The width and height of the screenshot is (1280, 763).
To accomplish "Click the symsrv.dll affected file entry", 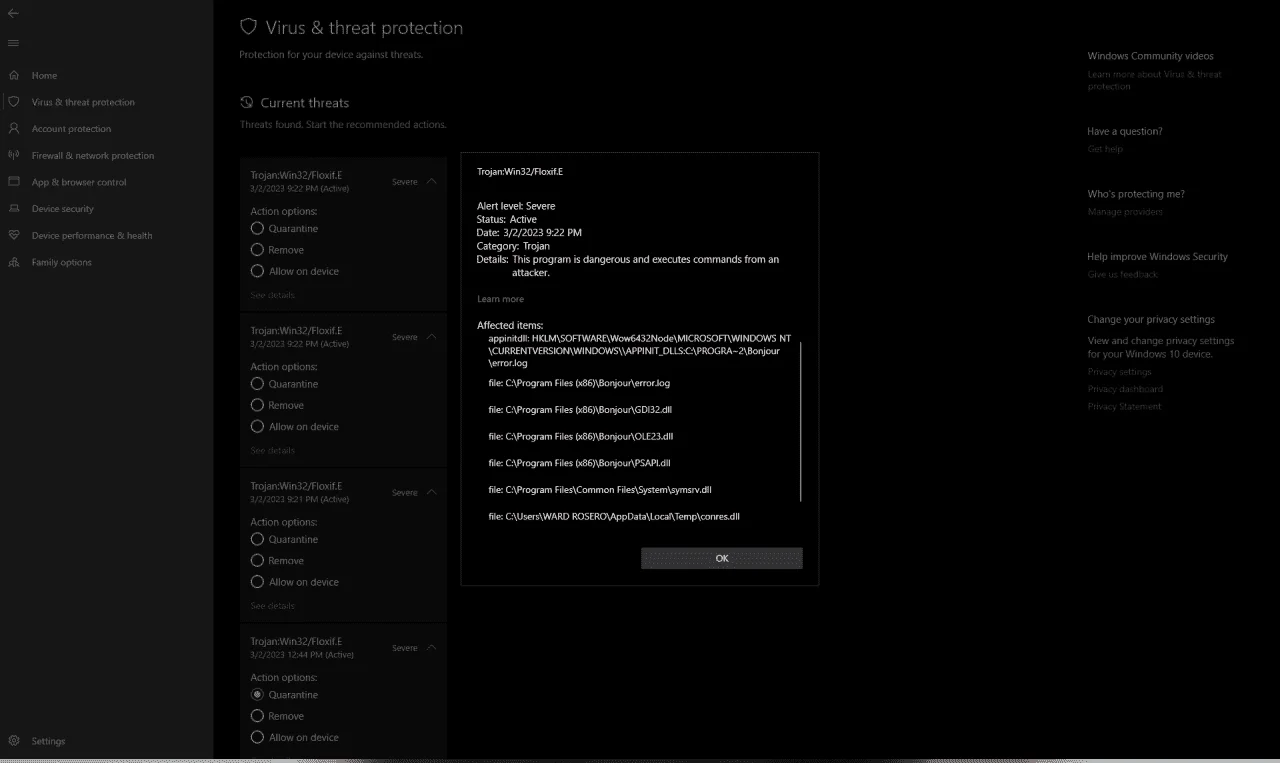I will pos(600,490).
